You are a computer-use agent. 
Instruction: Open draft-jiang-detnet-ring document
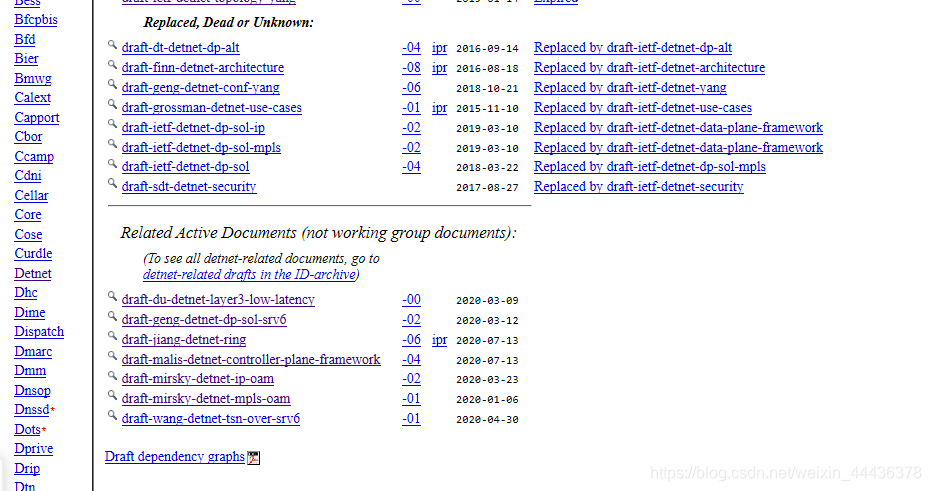183,340
